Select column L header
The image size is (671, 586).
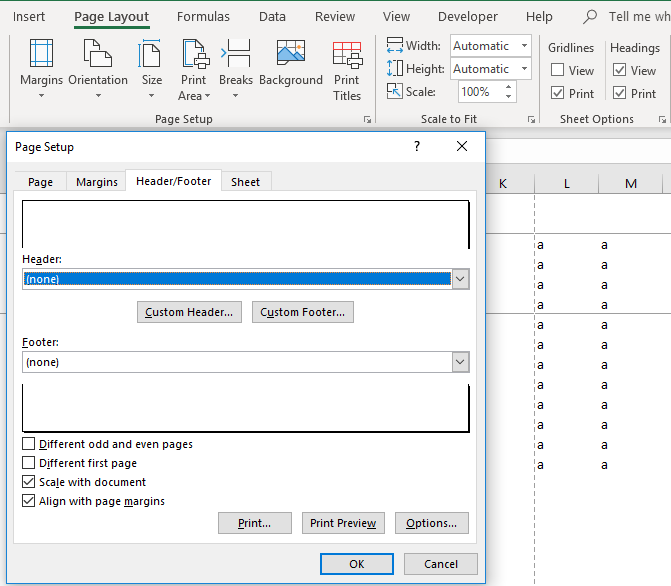pos(567,184)
